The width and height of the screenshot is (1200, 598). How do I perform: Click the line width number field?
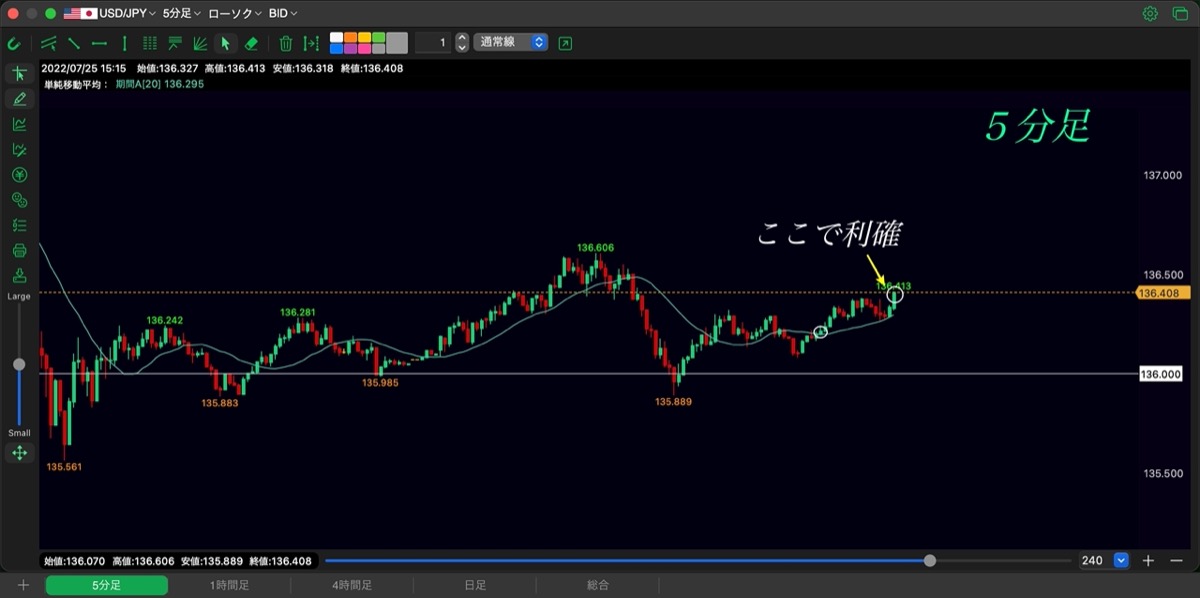click(432, 43)
